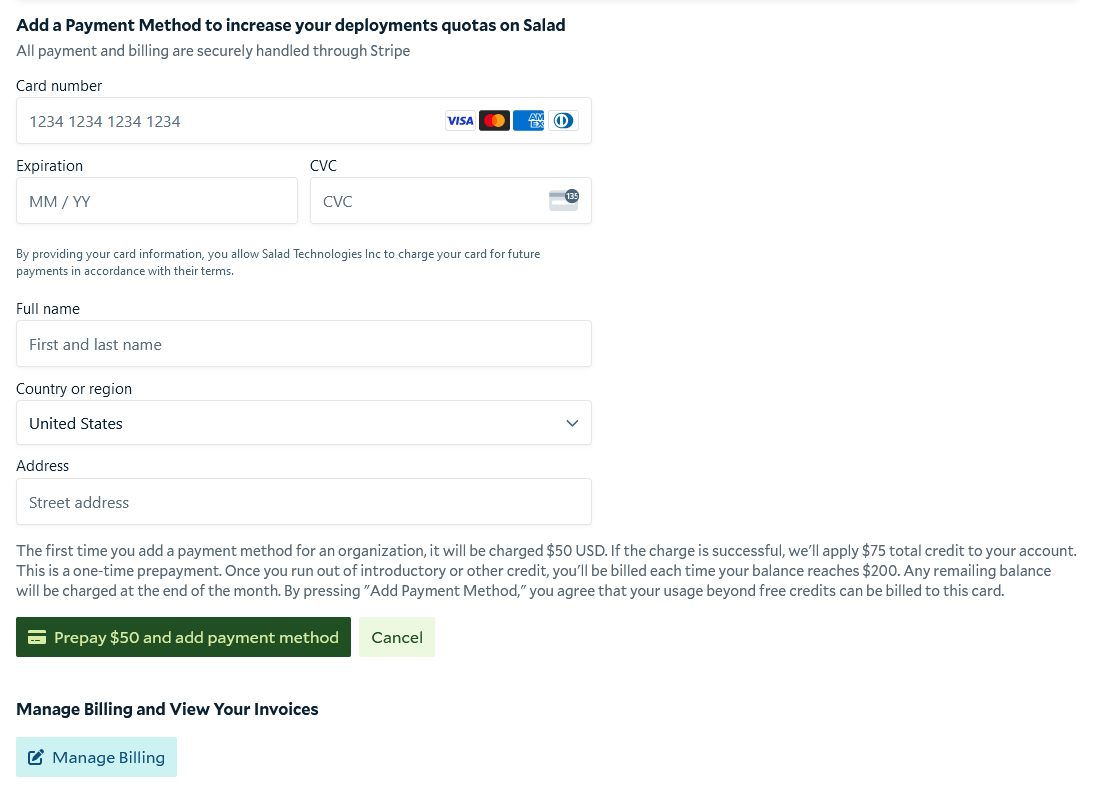Open the terms link in the Stripe disclaimer
The width and height of the screenshot is (1095, 804).
(x=215, y=270)
